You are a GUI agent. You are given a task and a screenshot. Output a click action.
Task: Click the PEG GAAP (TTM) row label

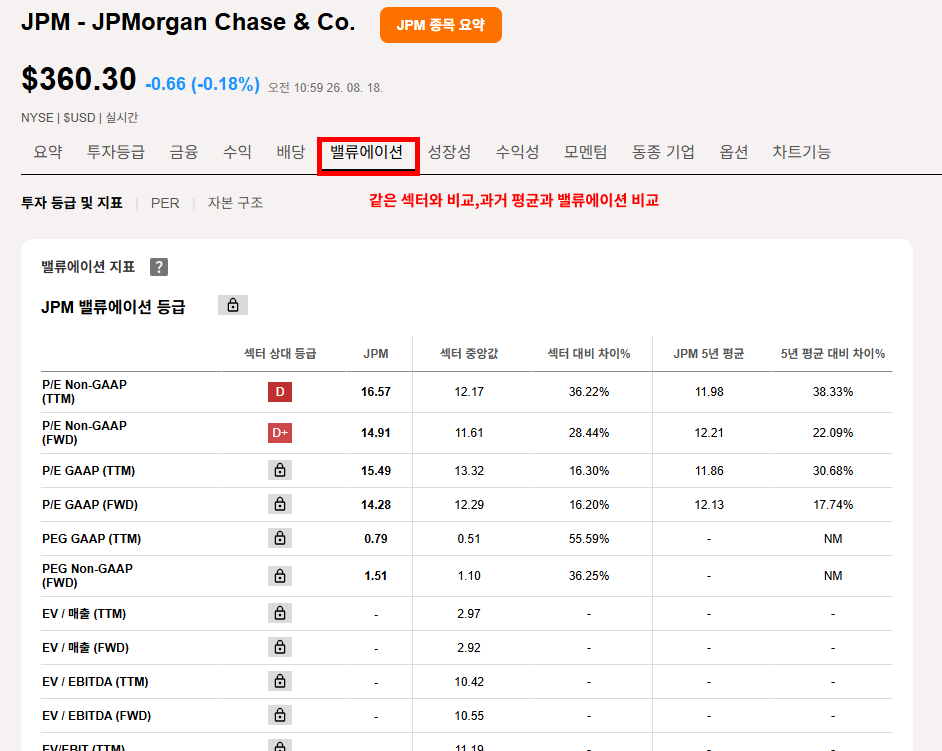[x=91, y=538]
